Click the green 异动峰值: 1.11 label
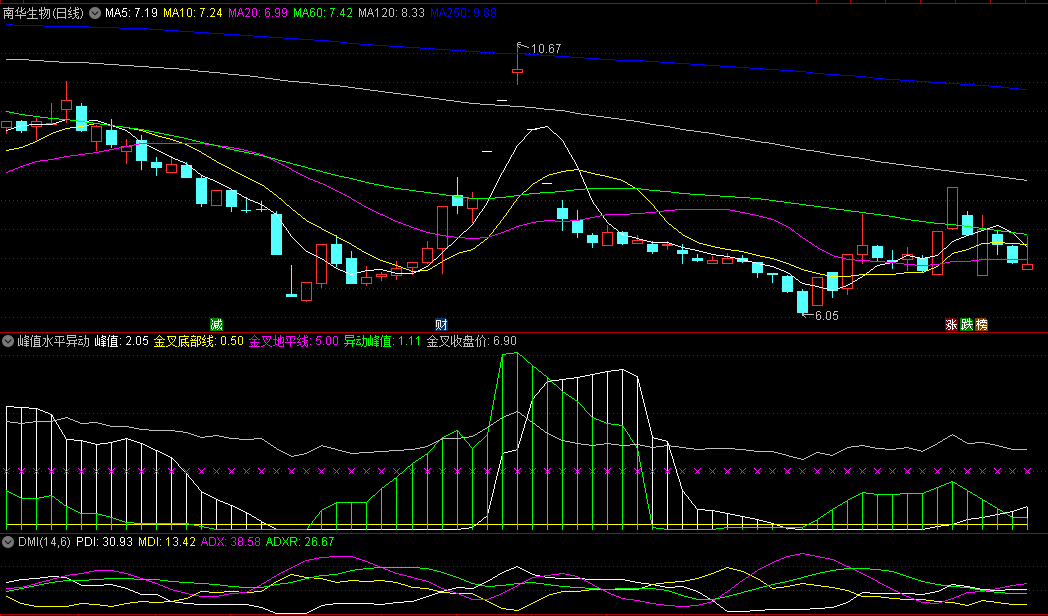This screenshot has height=616, width=1048. [x=382, y=341]
